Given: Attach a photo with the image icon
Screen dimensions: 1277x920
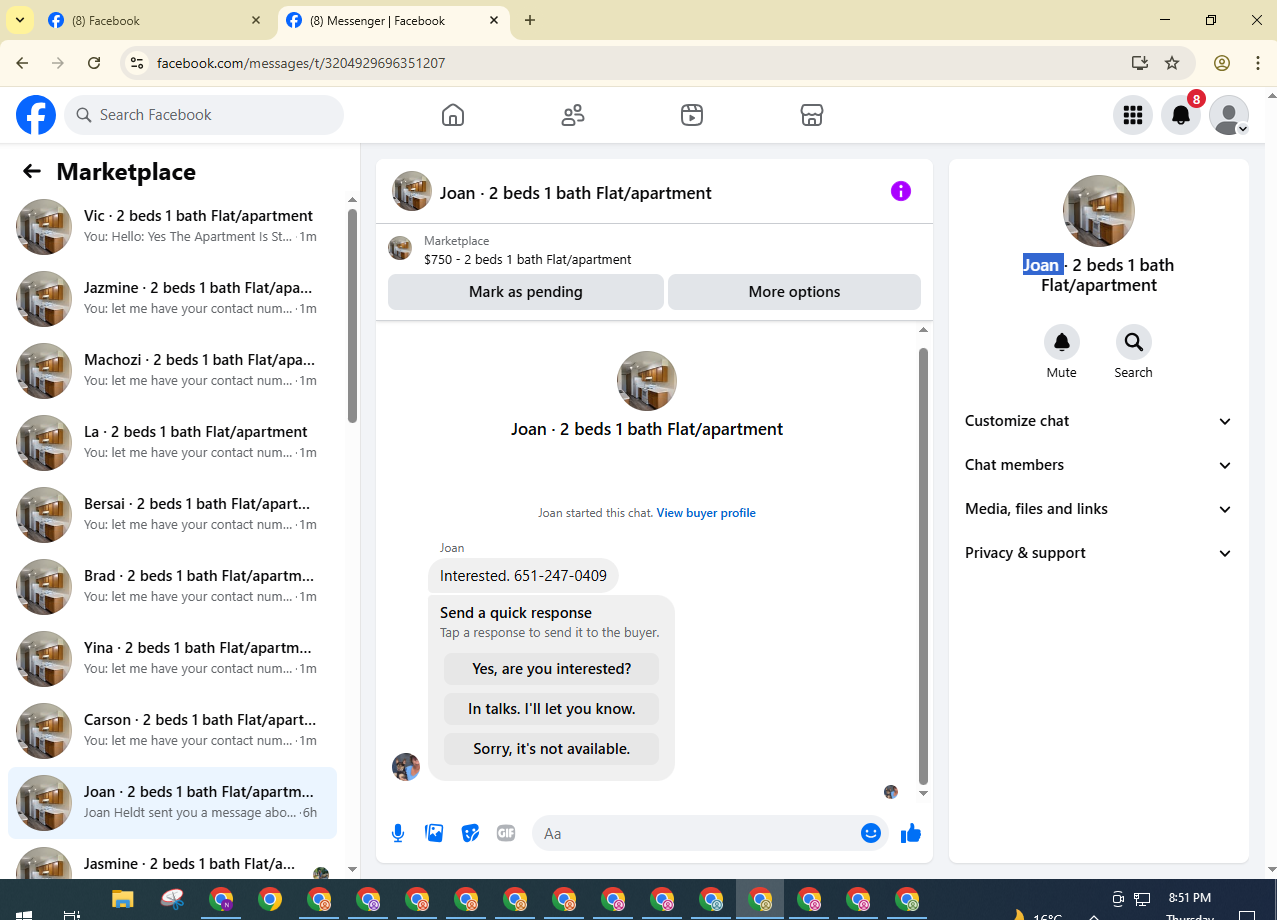Looking at the screenshot, I should click(434, 833).
